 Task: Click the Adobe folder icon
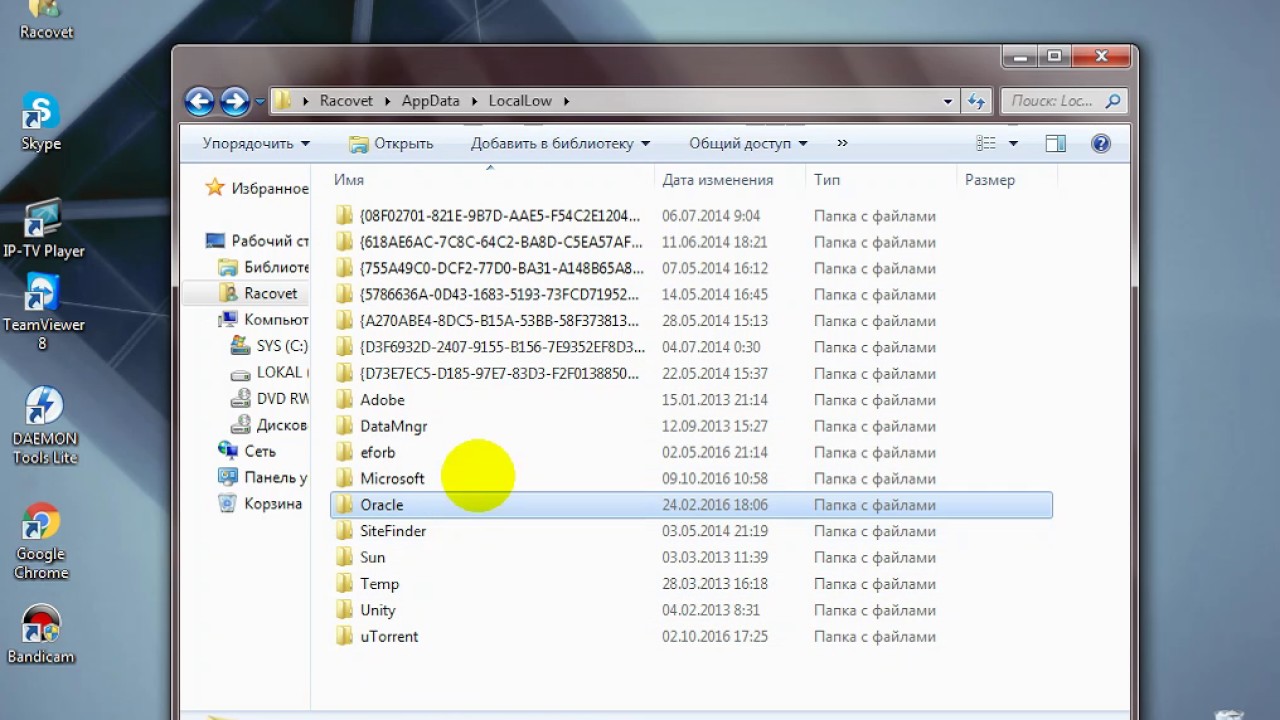tap(344, 400)
